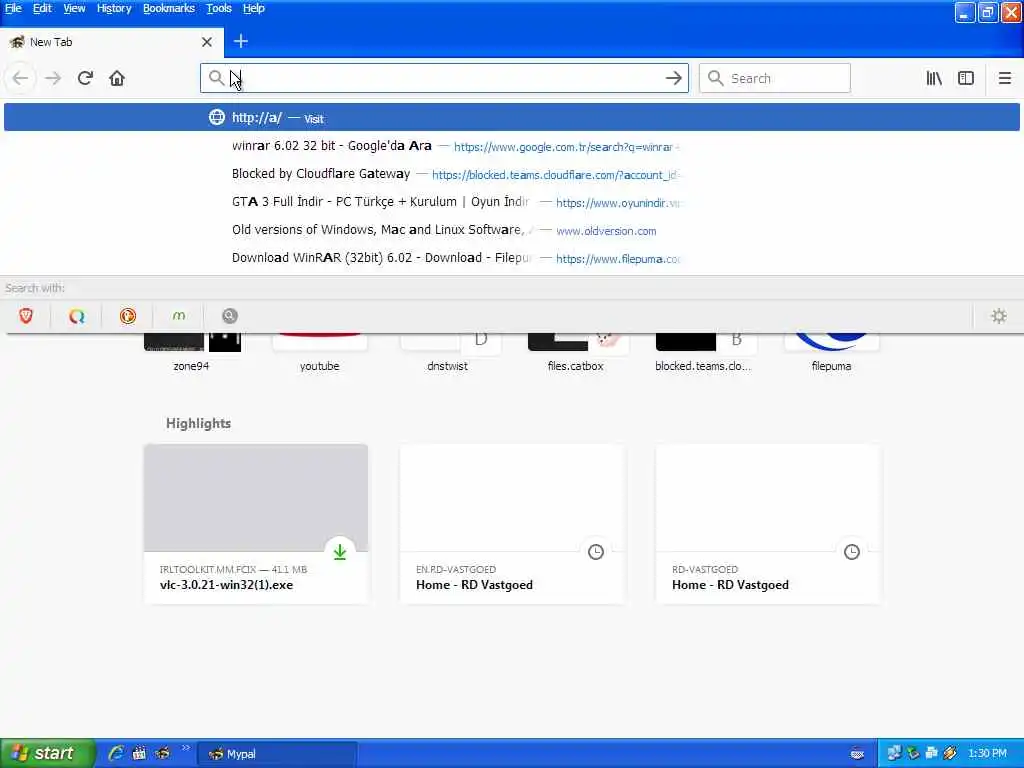Search with the grey magnifier engine icon
The height and width of the screenshot is (768, 1024).
pos(229,316)
